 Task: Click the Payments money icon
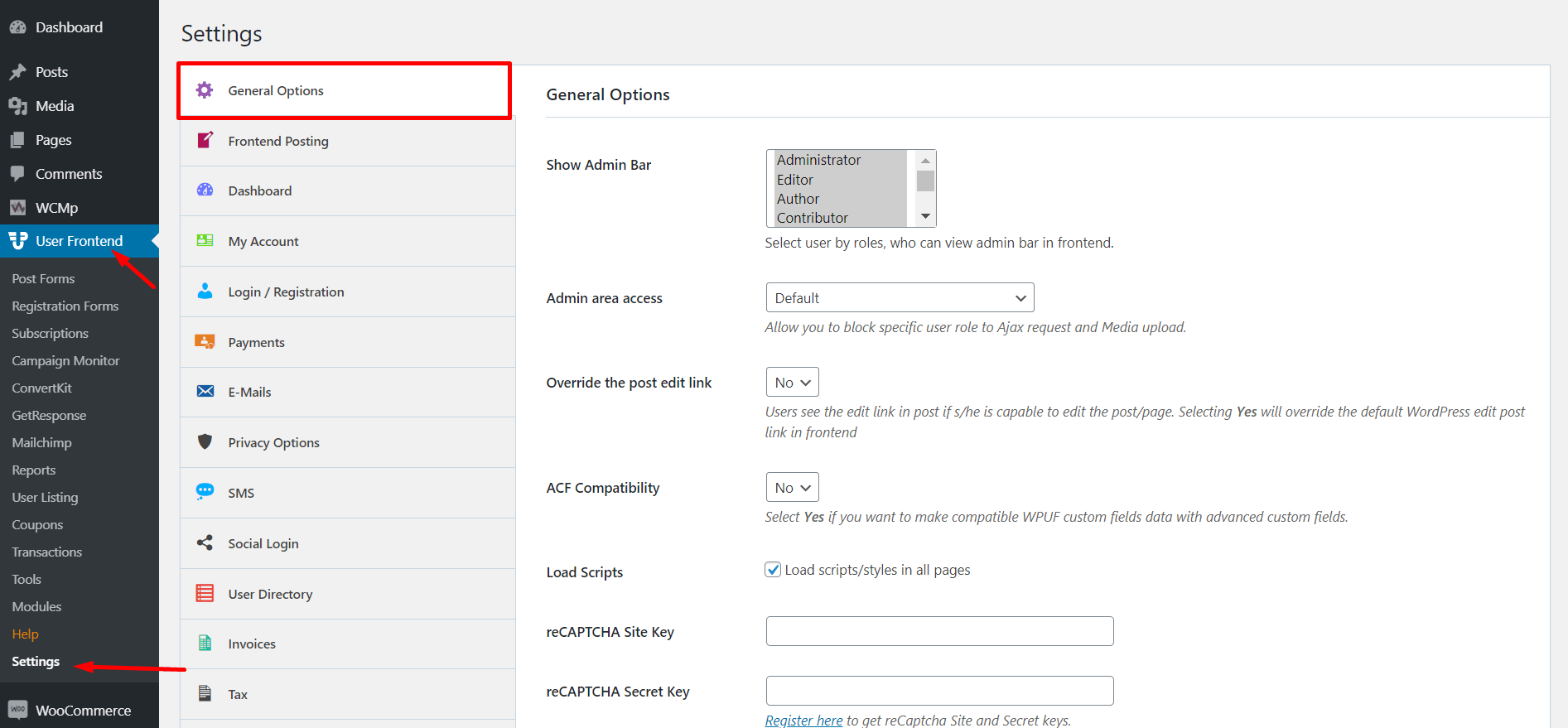(205, 341)
